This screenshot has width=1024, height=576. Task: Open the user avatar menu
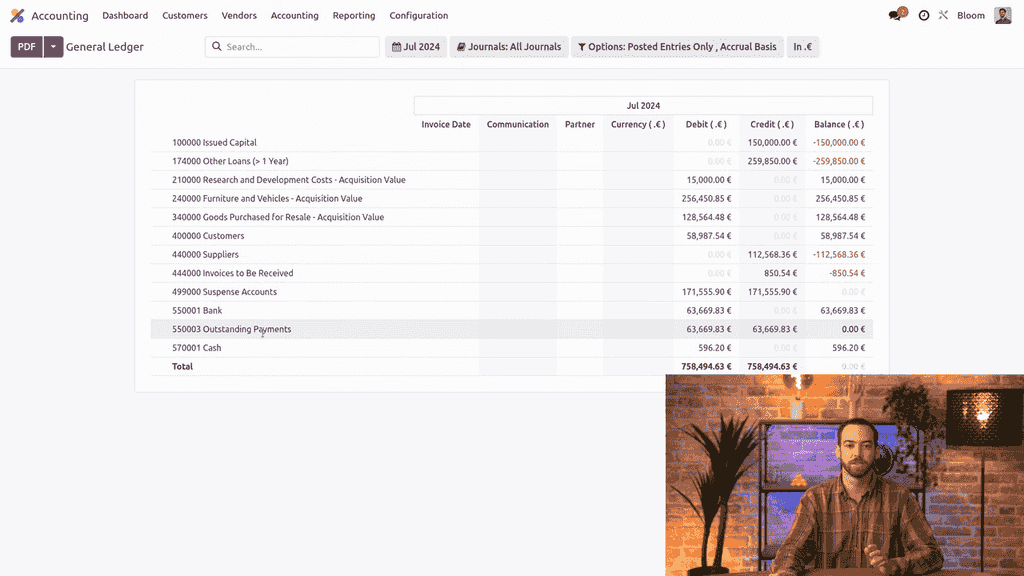coord(1002,16)
